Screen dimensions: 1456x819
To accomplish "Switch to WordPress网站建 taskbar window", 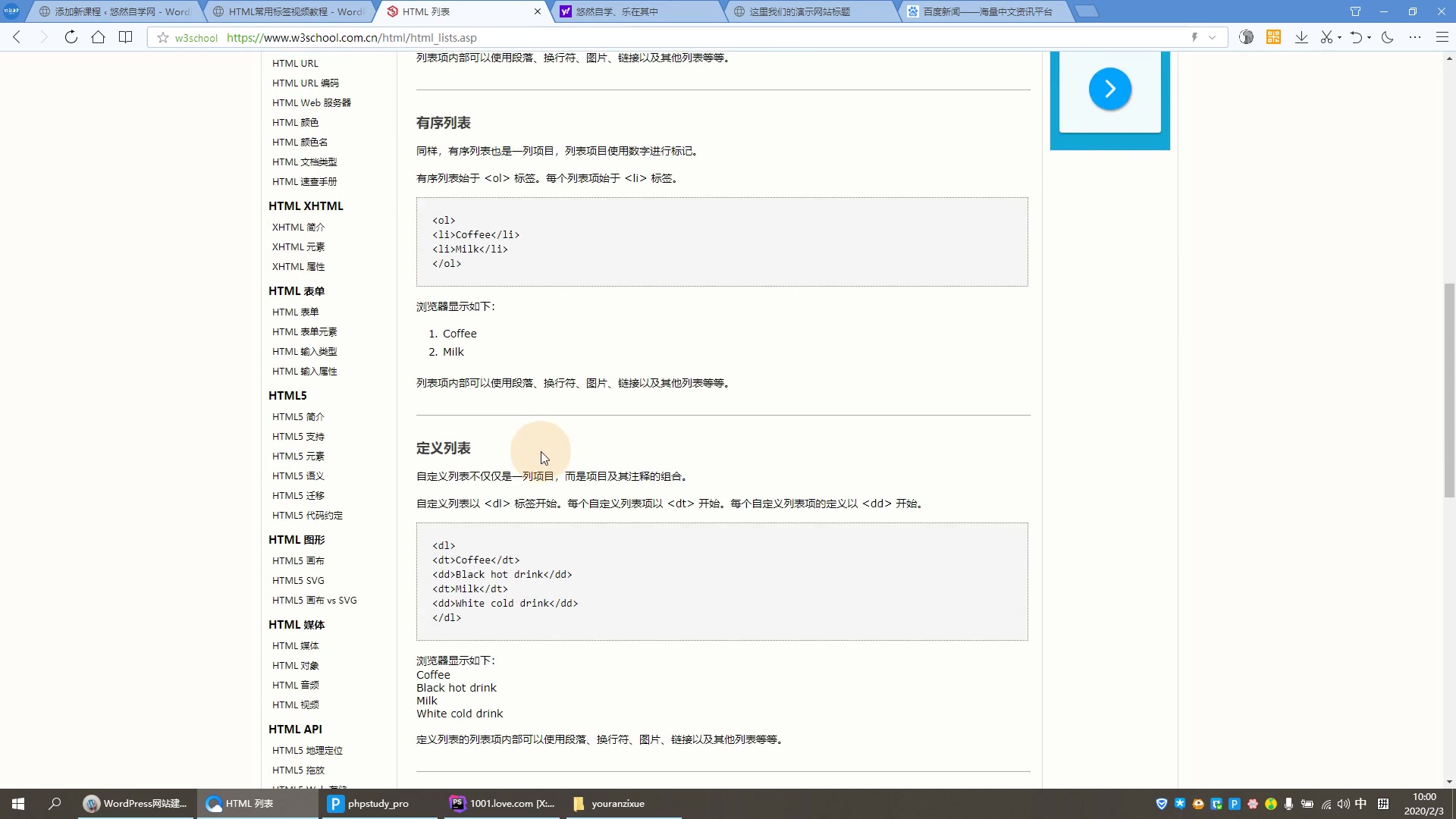I will tap(136, 804).
